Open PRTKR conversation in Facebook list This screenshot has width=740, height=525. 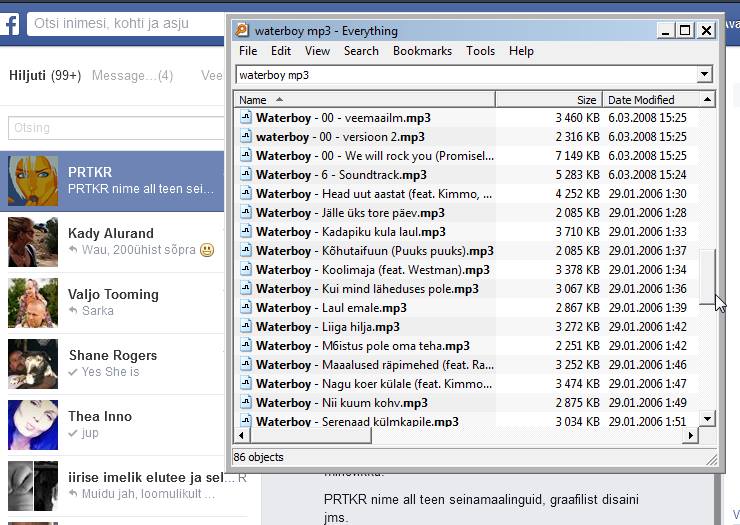click(x=112, y=181)
